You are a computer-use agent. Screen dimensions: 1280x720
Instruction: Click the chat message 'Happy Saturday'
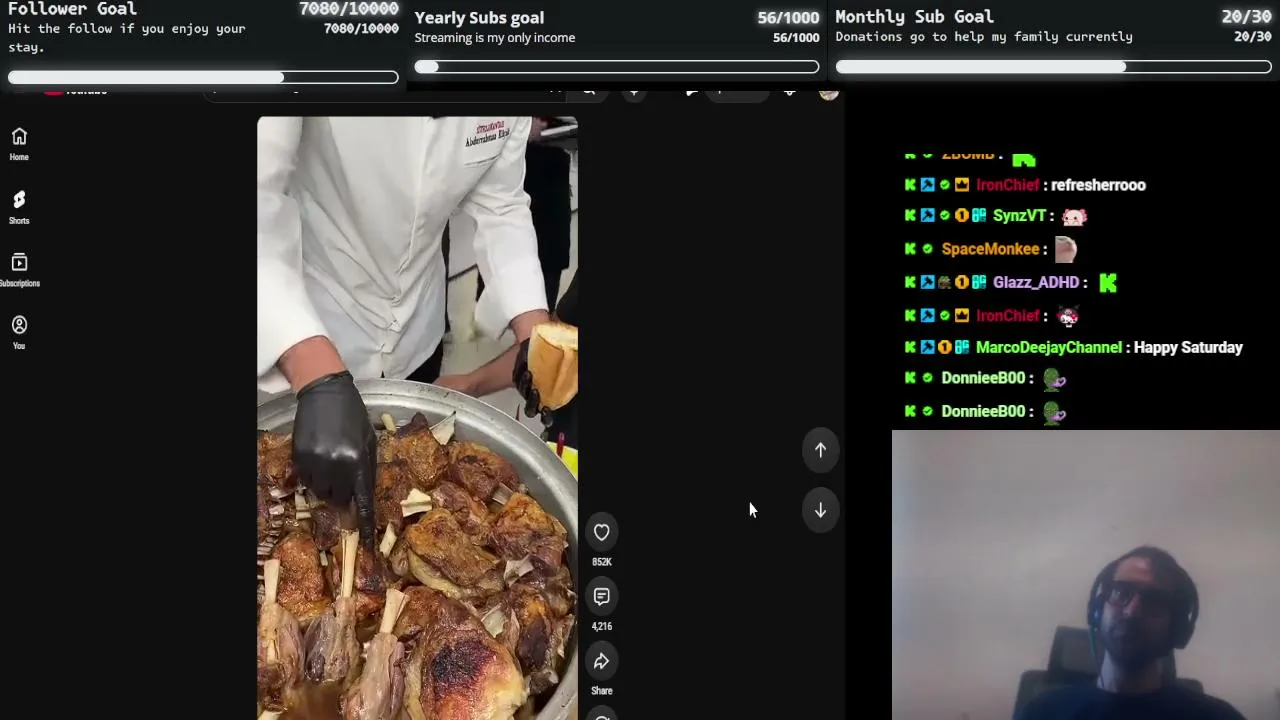click(x=1188, y=348)
